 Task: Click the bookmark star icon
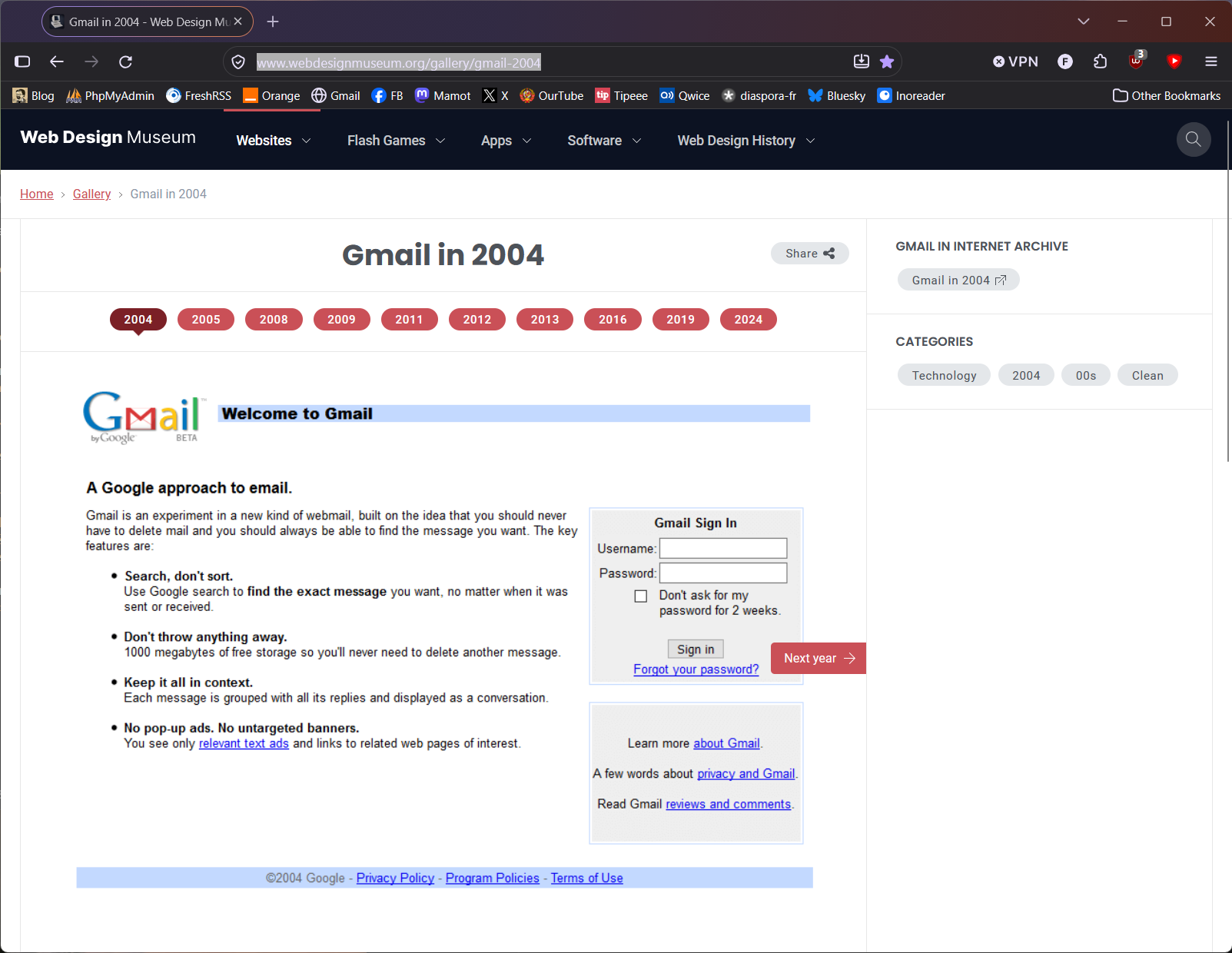coord(887,61)
